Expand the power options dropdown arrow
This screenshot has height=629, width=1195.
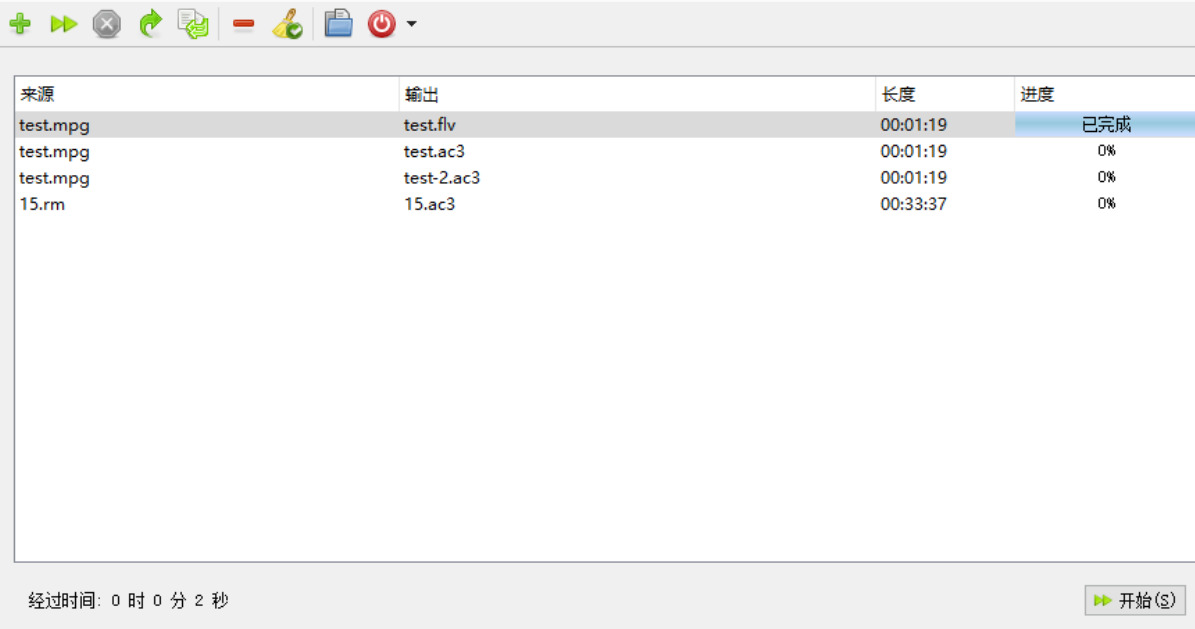point(412,24)
